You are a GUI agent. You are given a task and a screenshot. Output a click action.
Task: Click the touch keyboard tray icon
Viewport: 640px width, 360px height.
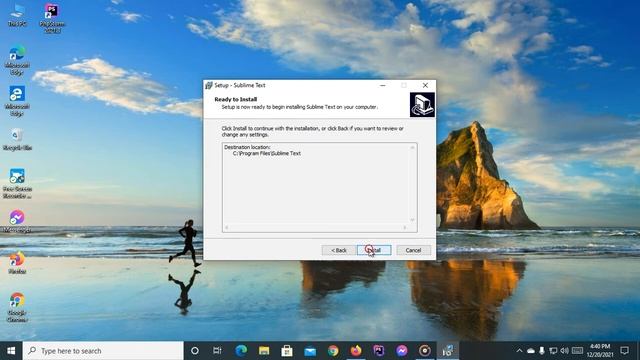(x=577, y=351)
